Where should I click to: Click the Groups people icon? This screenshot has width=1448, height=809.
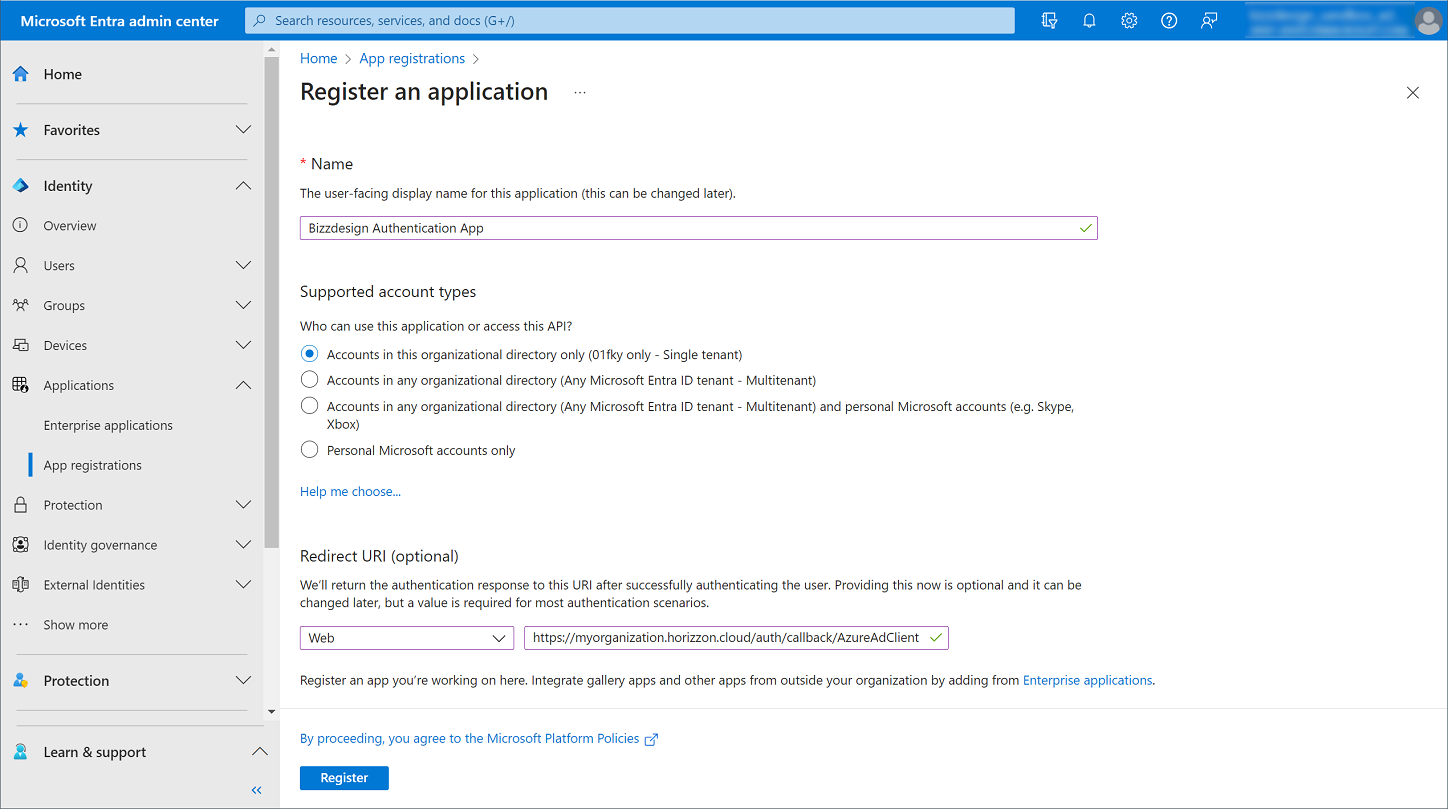(20, 306)
